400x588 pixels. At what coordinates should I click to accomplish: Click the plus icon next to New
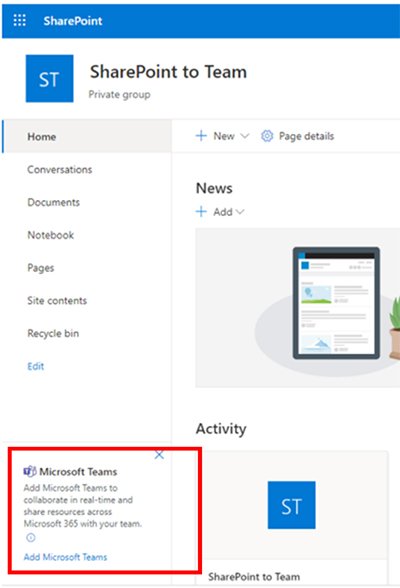(x=201, y=136)
